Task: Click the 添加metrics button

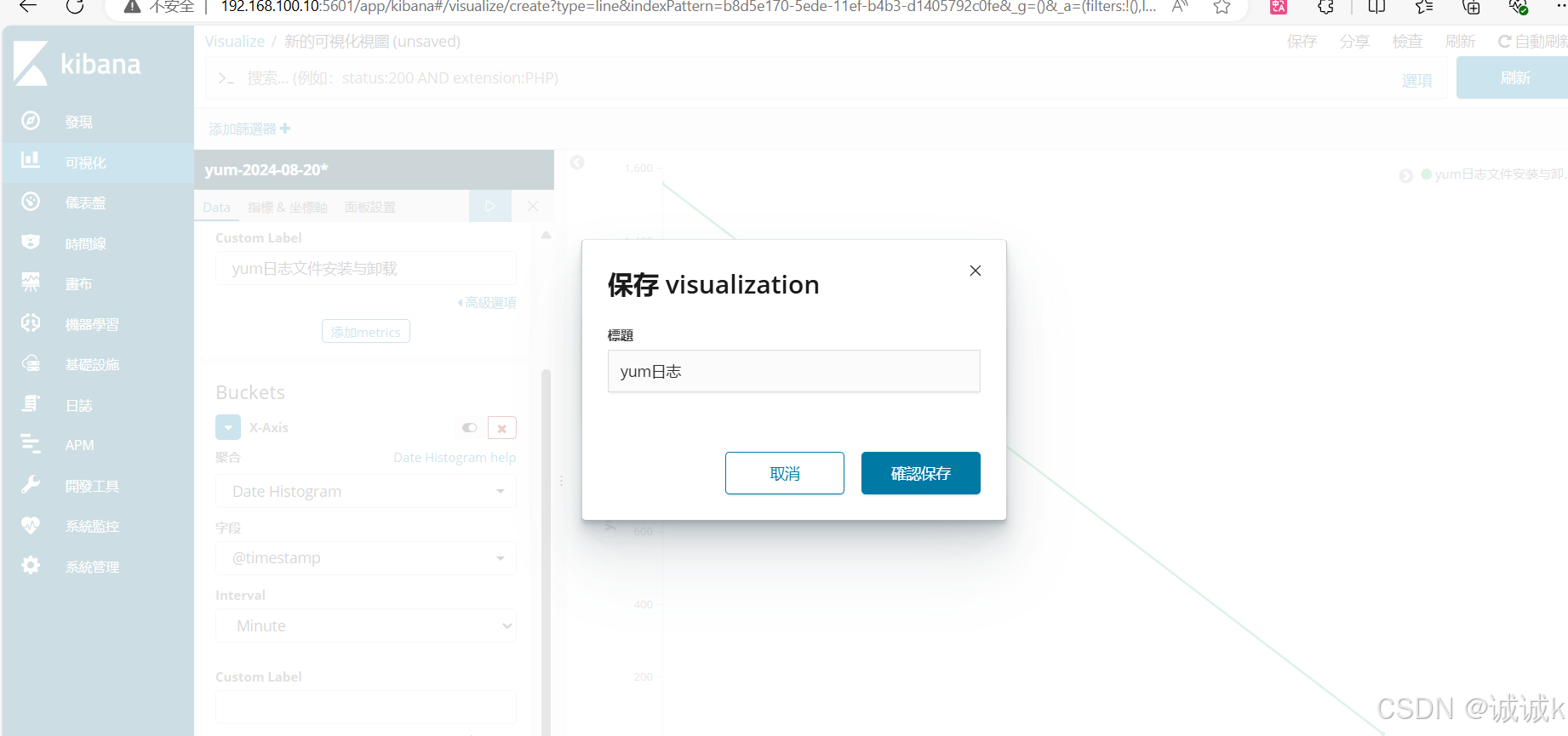Action: click(366, 332)
